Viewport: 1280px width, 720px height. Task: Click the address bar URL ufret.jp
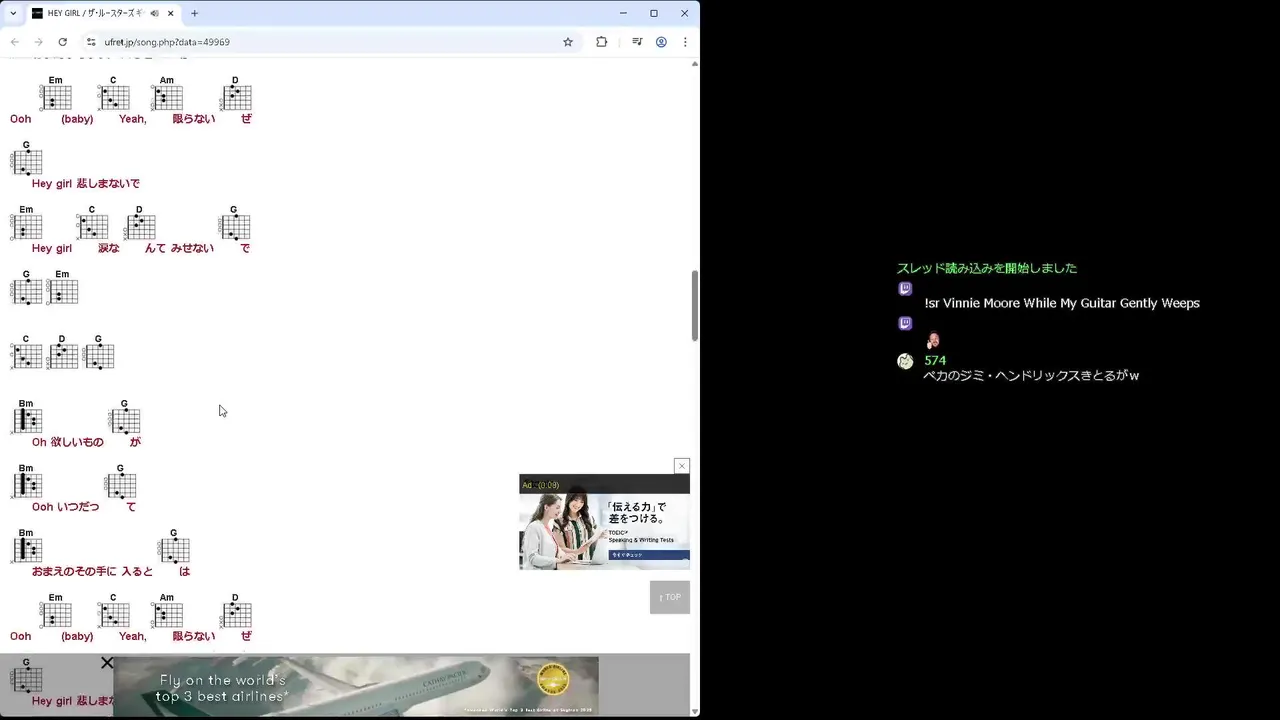(167, 42)
